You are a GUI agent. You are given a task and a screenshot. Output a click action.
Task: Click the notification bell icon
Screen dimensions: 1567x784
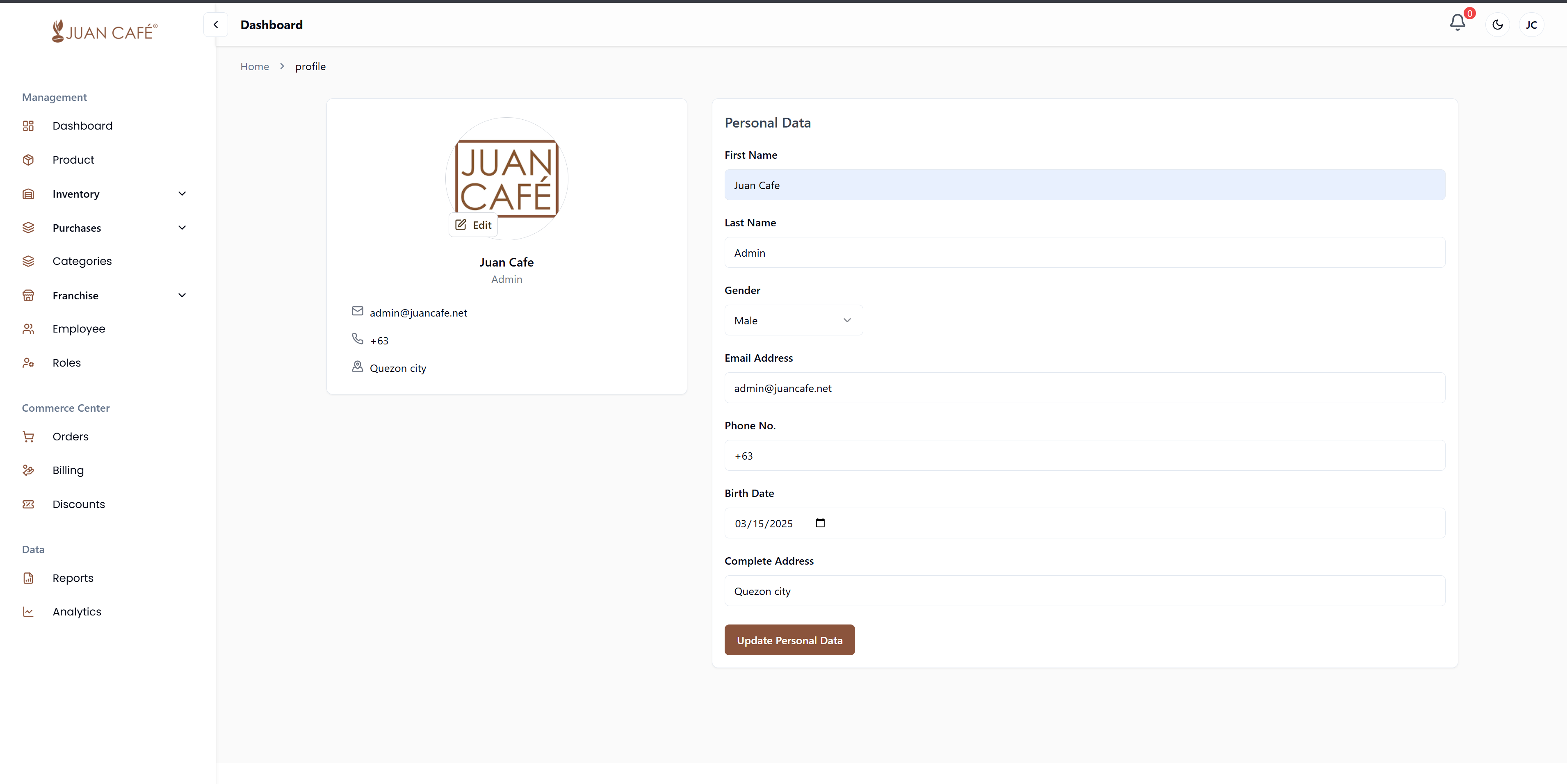pyautogui.click(x=1457, y=23)
